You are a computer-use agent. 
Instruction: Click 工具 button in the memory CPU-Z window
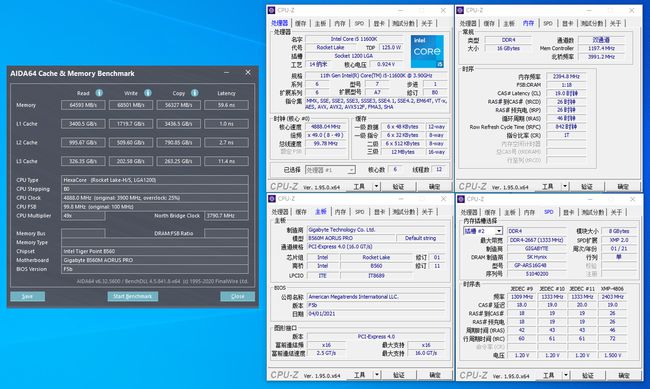click(x=548, y=187)
